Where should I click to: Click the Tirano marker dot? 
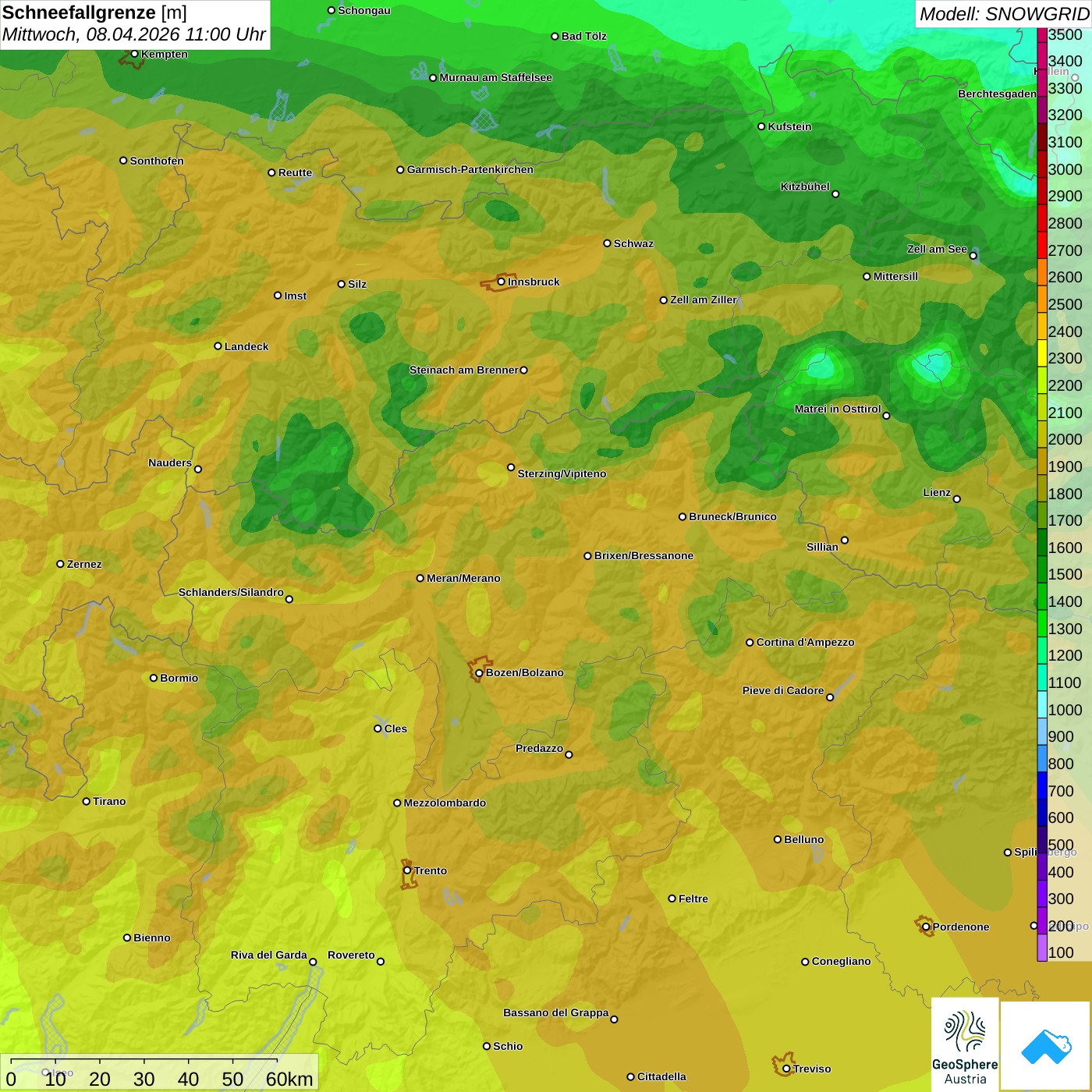coord(87,801)
